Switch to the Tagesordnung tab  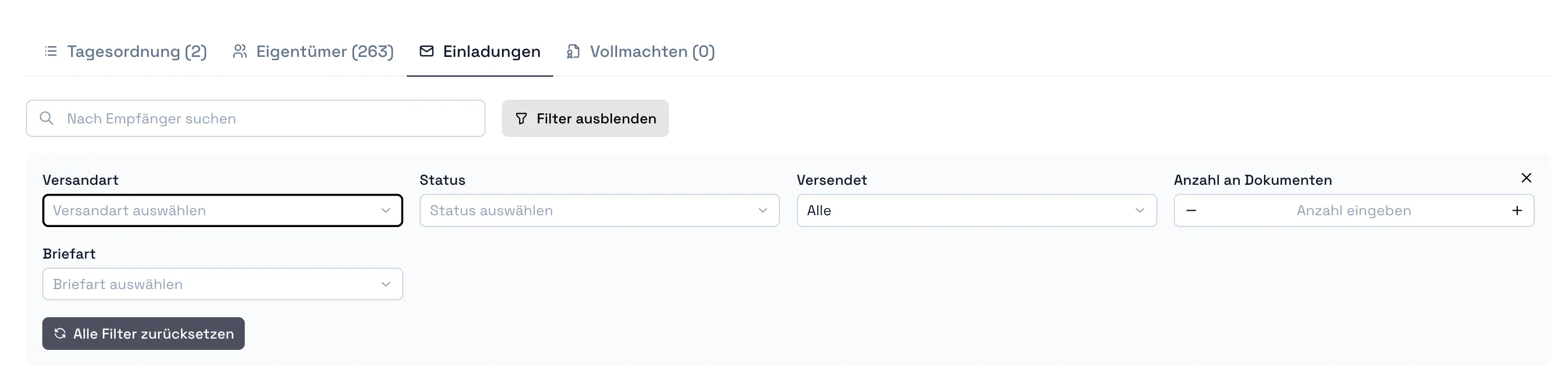pyautogui.click(x=137, y=51)
